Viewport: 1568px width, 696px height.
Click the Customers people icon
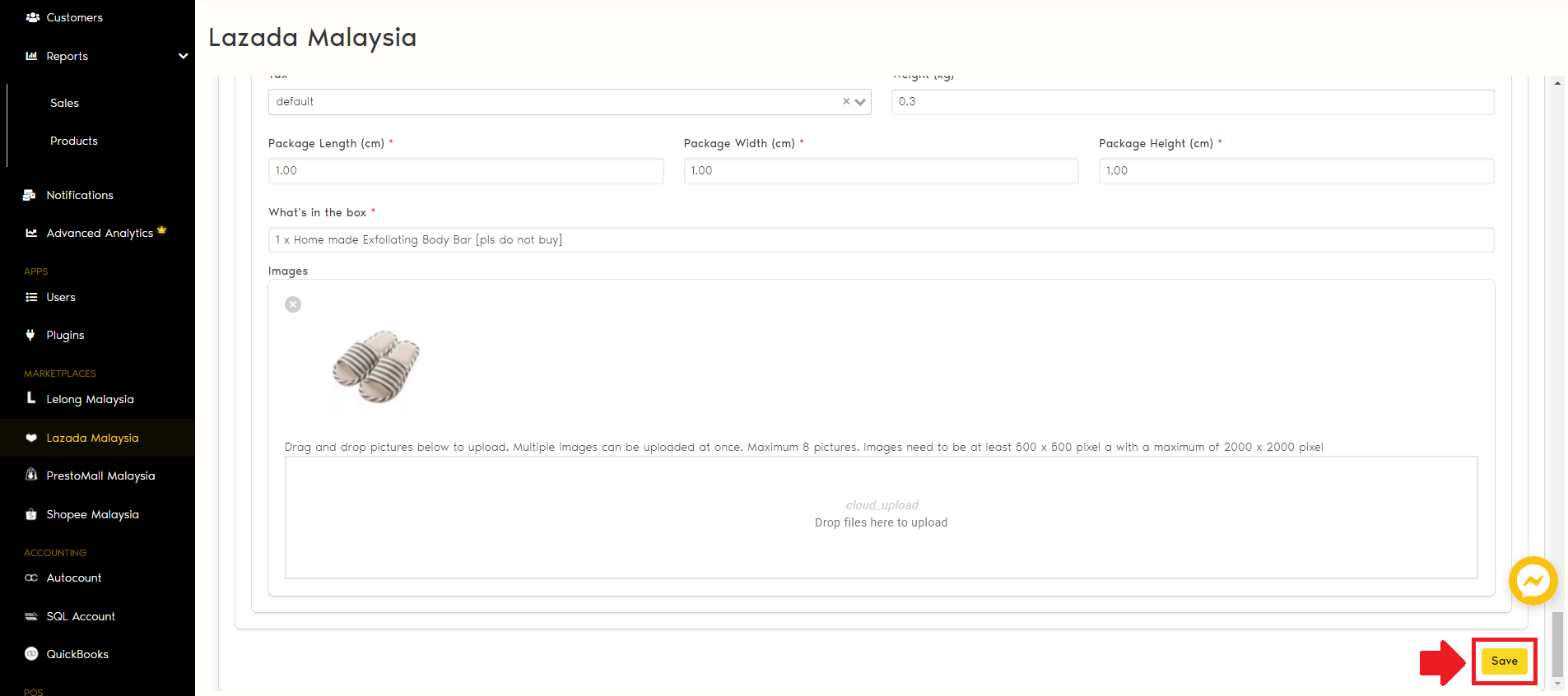coord(32,17)
